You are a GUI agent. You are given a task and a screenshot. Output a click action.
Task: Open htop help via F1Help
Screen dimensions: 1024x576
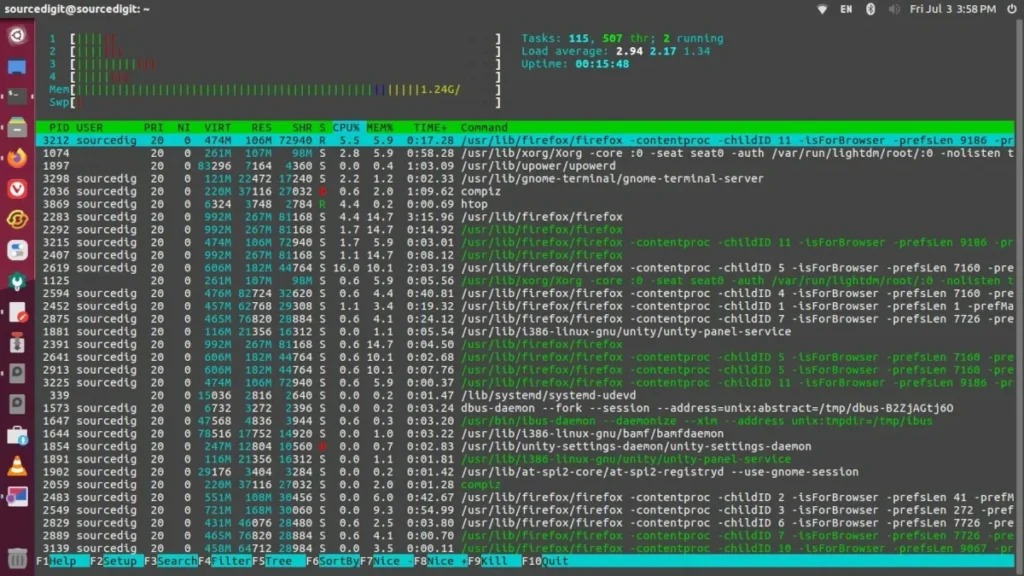[58, 561]
